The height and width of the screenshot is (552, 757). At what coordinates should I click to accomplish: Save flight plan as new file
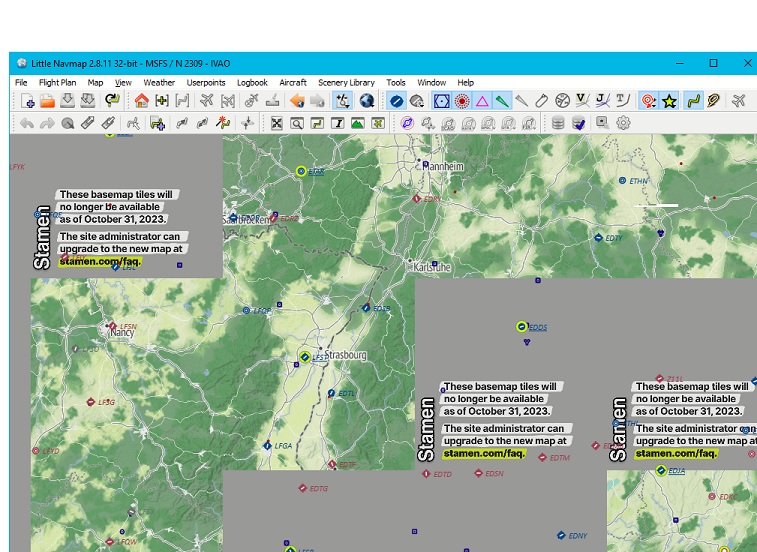point(88,101)
